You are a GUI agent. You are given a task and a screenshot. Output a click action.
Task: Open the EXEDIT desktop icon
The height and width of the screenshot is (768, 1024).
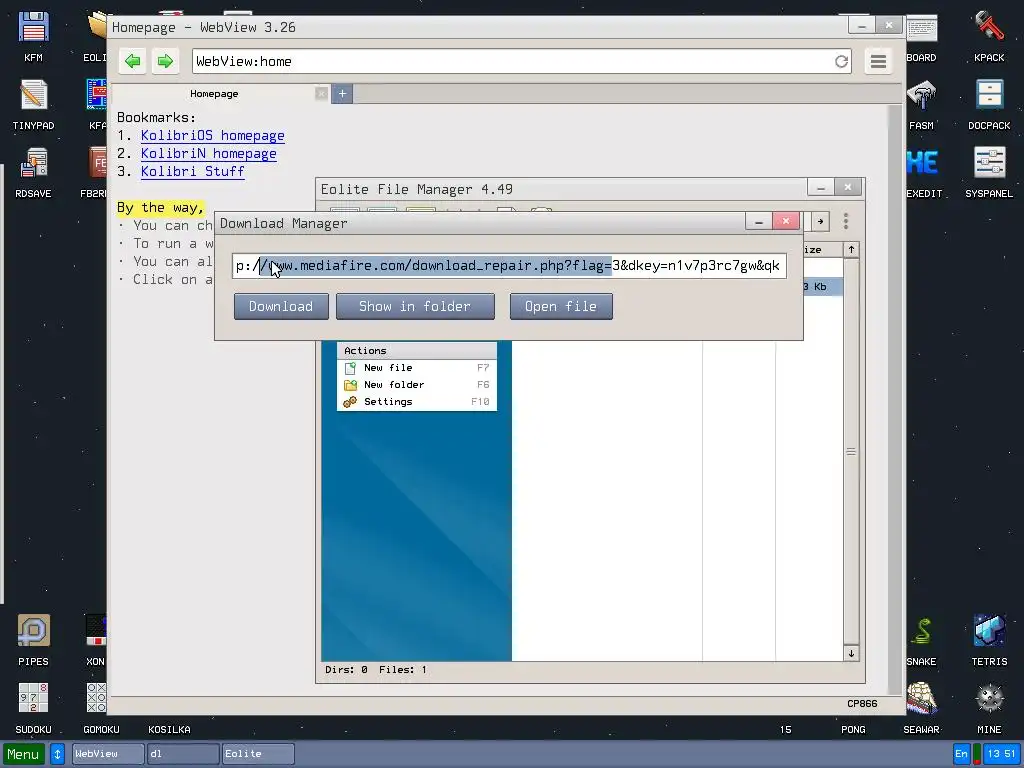[x=923, y=172]
